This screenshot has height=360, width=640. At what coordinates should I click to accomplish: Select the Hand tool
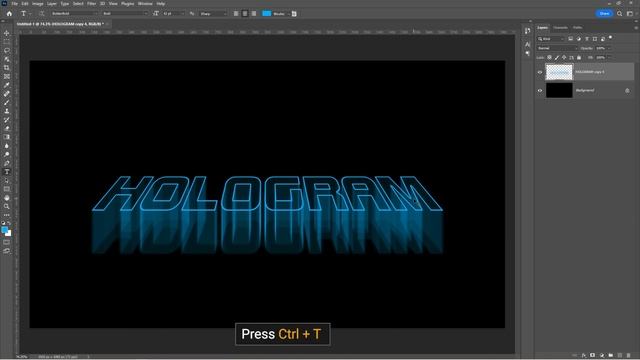[7, 198]
